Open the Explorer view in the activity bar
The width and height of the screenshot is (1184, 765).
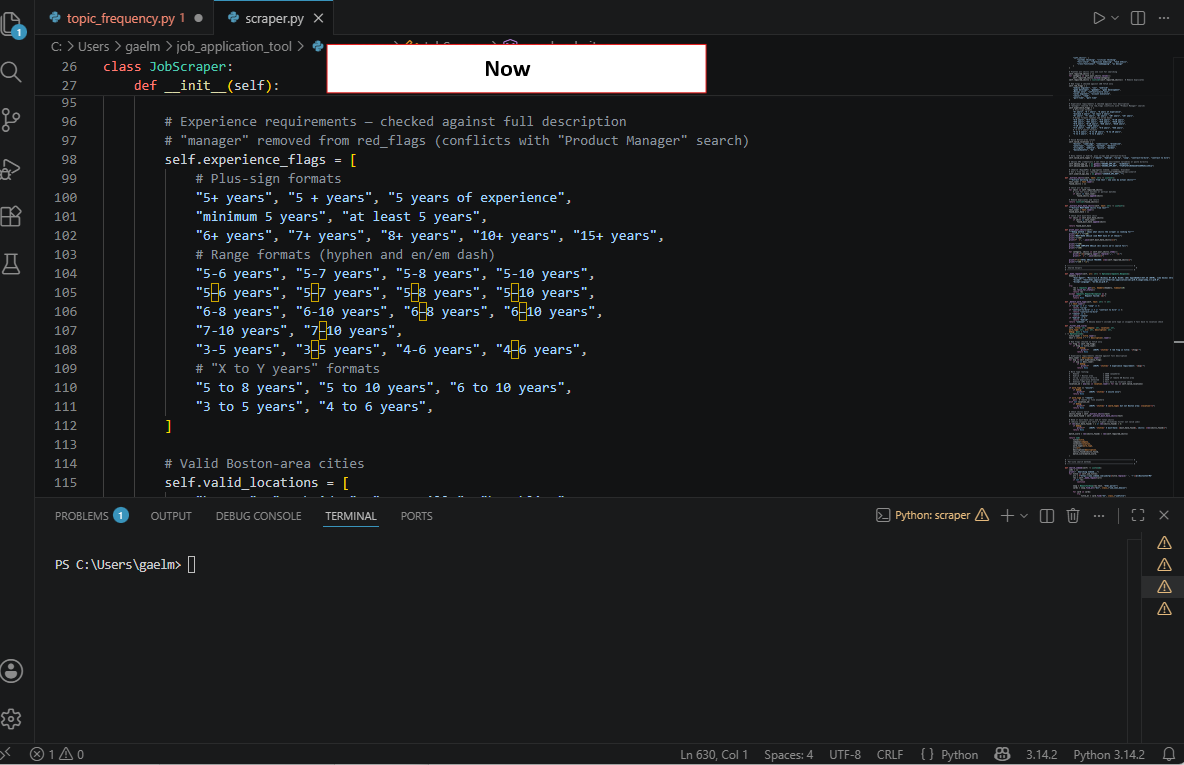(x=12, y=25)
